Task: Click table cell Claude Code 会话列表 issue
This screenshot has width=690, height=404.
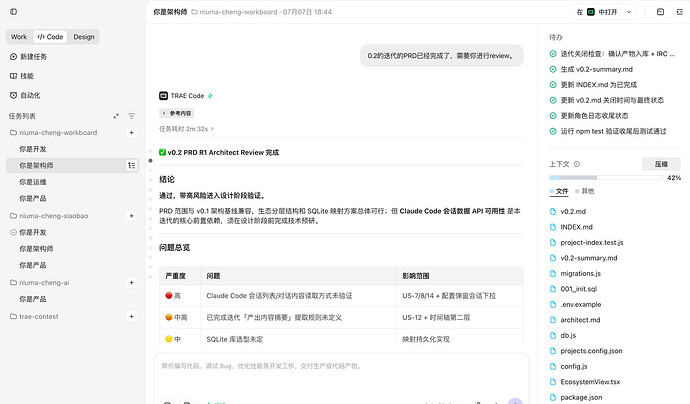Action: tap(298, 296)
